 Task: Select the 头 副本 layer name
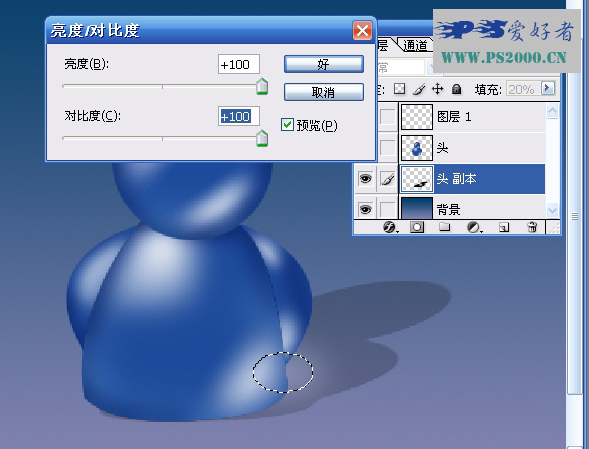pos(456,179)
